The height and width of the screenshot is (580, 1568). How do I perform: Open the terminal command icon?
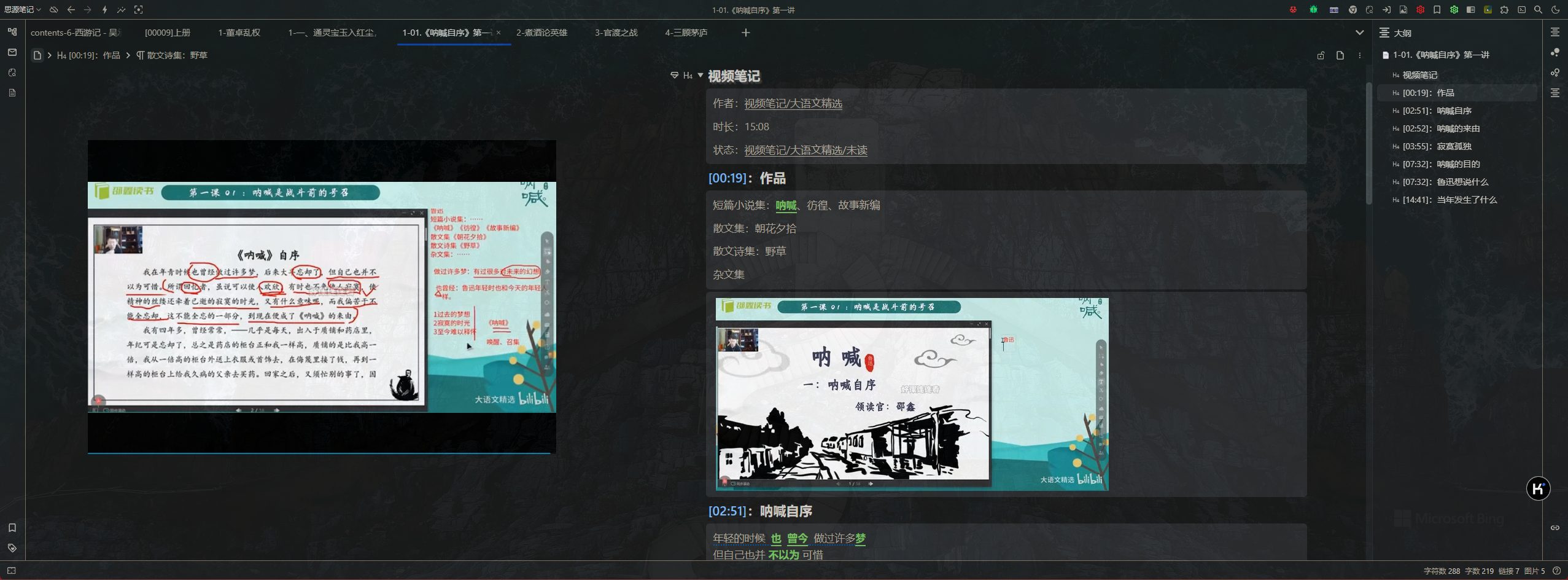point(1521,10)
